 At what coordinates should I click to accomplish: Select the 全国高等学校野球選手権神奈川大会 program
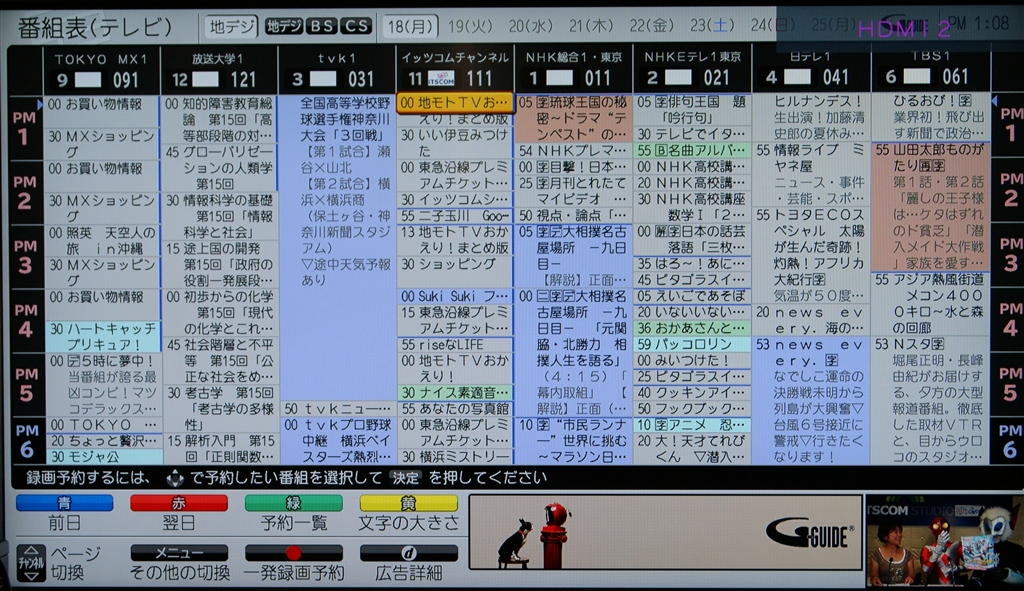[x=337, y=248]
